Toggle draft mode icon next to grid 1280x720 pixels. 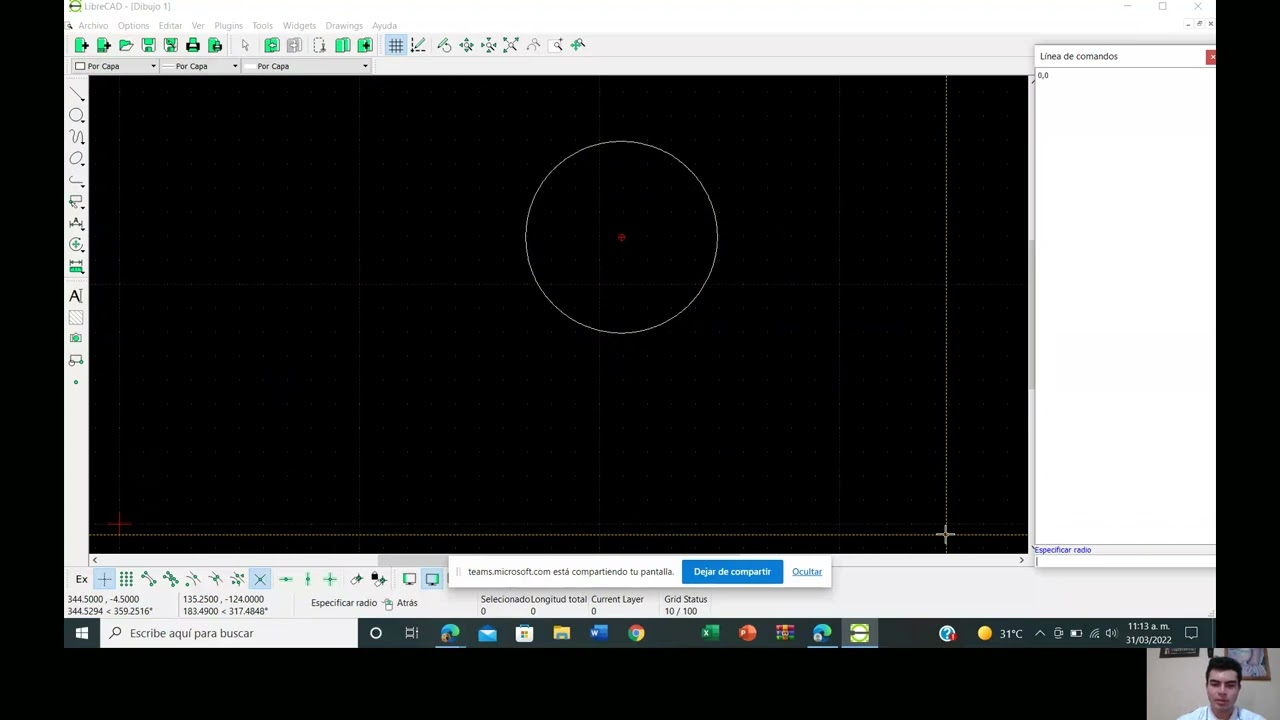(x=418, y=45)
